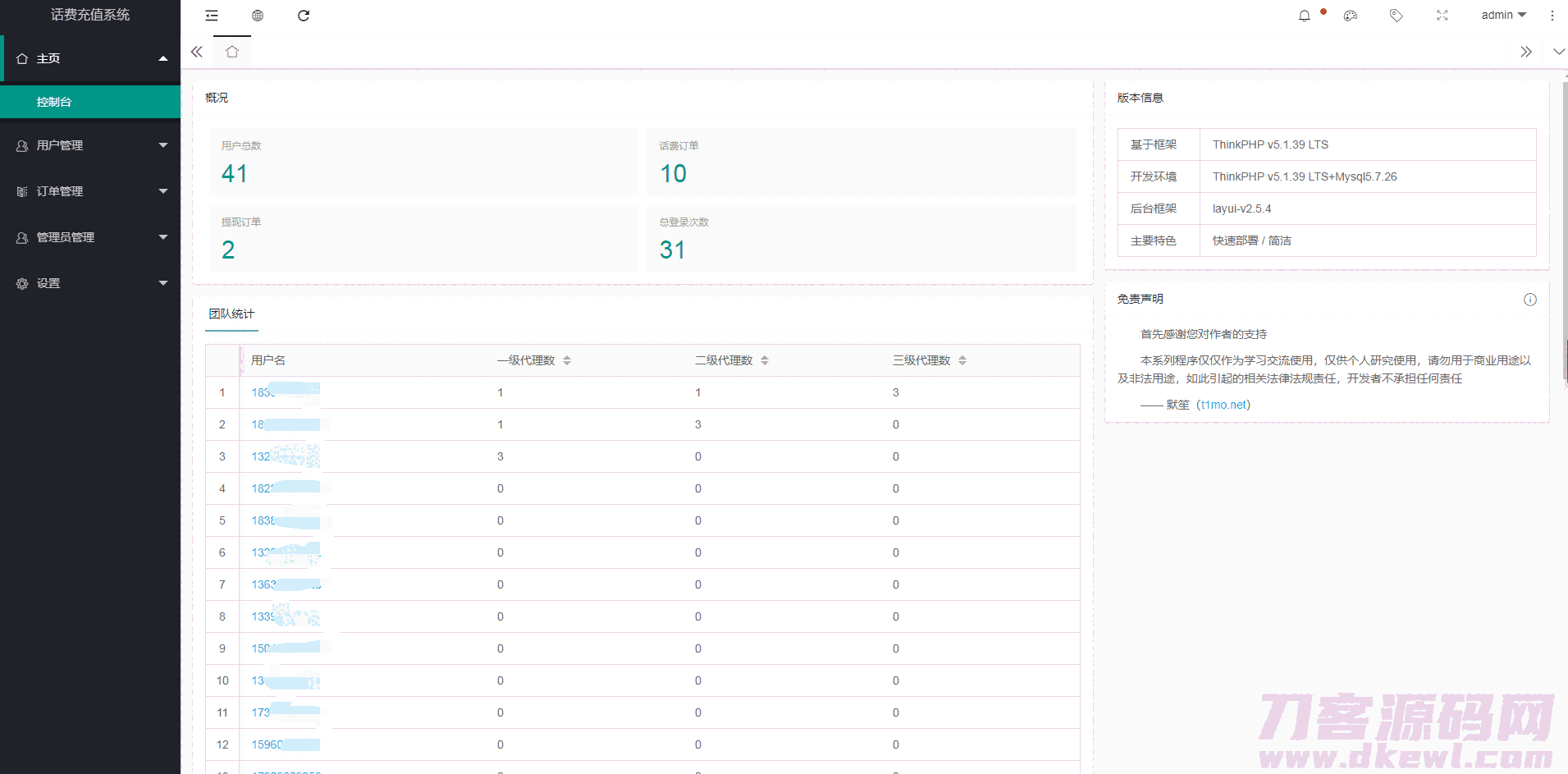This screenshot has height=774, width=1568.
Task: Expand the 管理员管理 sidebar menu
Action: coord(90,237)
